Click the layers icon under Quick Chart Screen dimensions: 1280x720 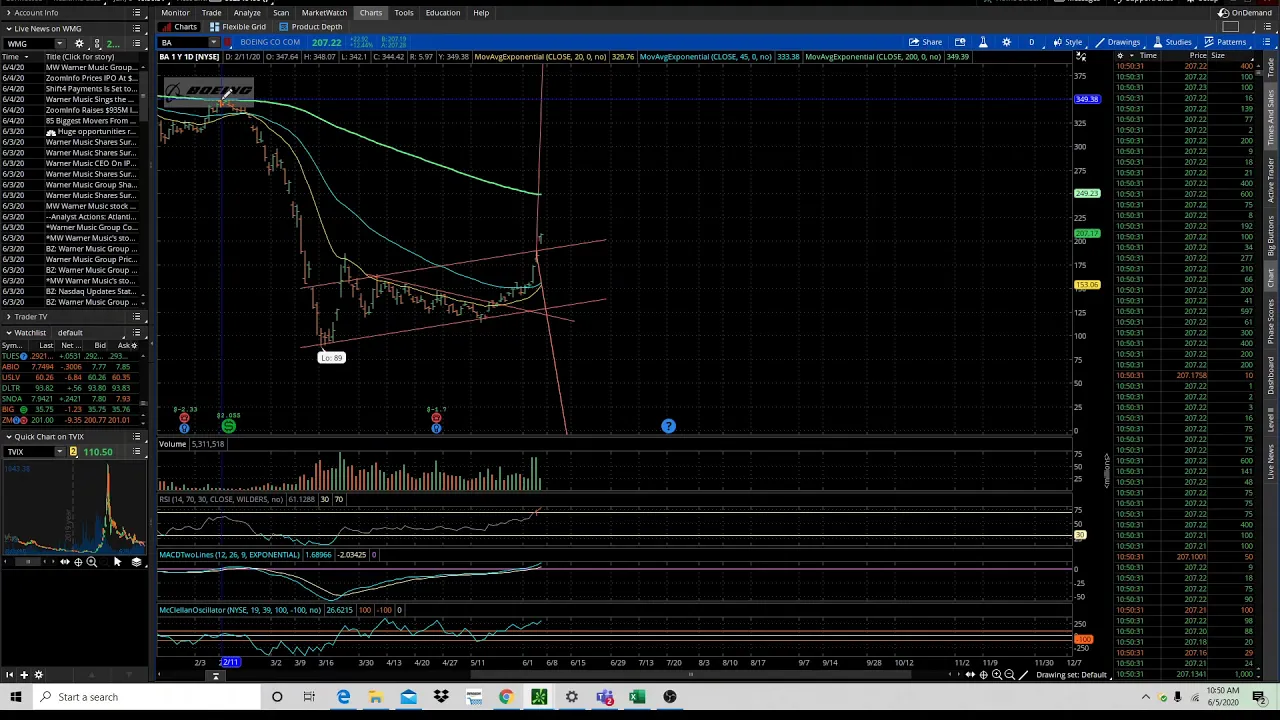(x=137, y=562)
